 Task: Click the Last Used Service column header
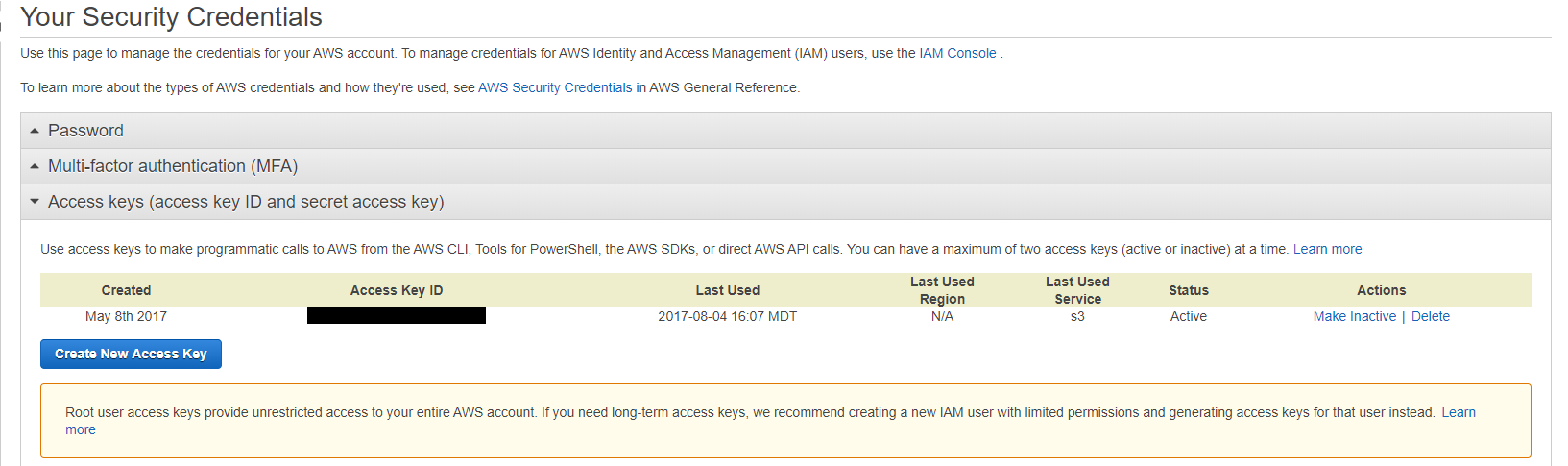click(x=1077, y=290)
